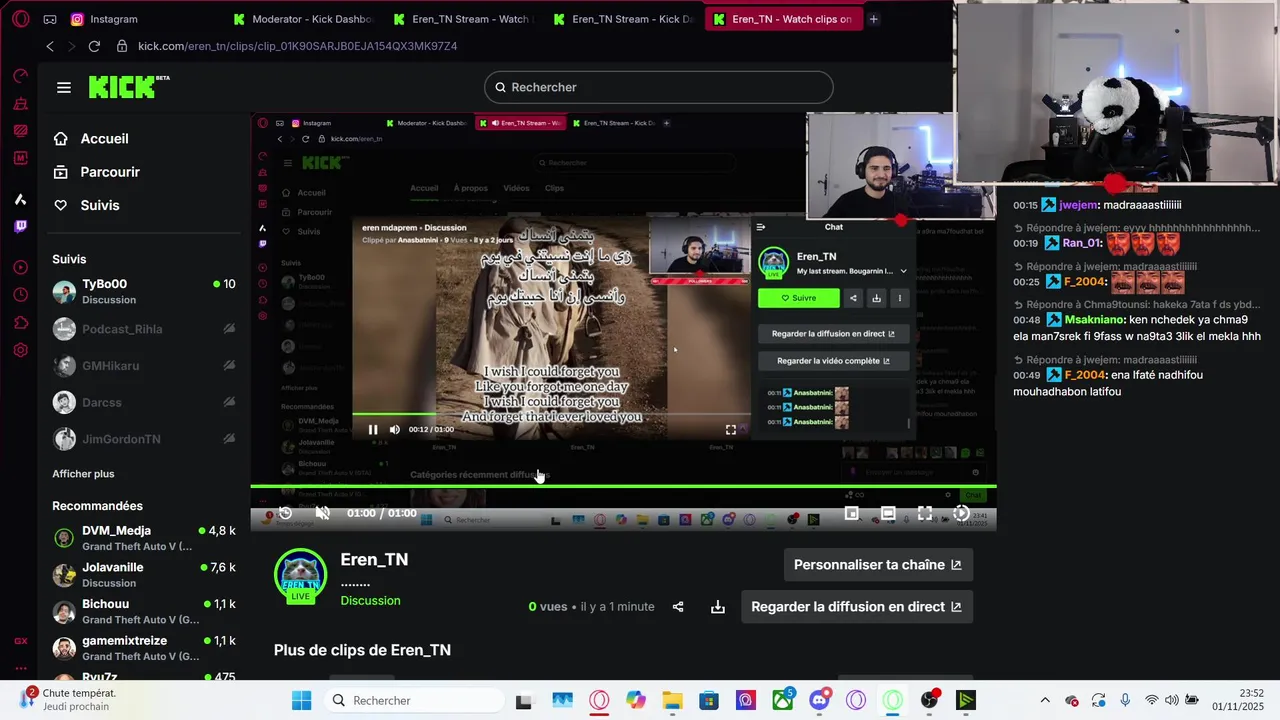Go to Accueil in Kick sidebar

pyautogui.click(x=104, y=139)
